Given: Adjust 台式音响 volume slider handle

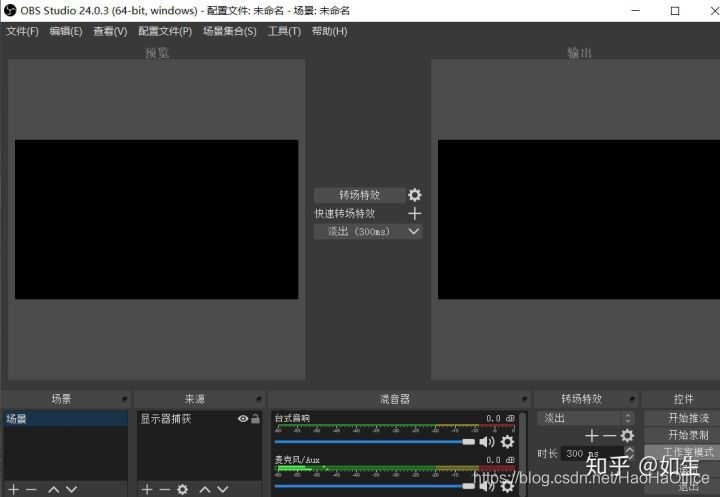Looking at the screenshot, I should (x=468, y=441).
